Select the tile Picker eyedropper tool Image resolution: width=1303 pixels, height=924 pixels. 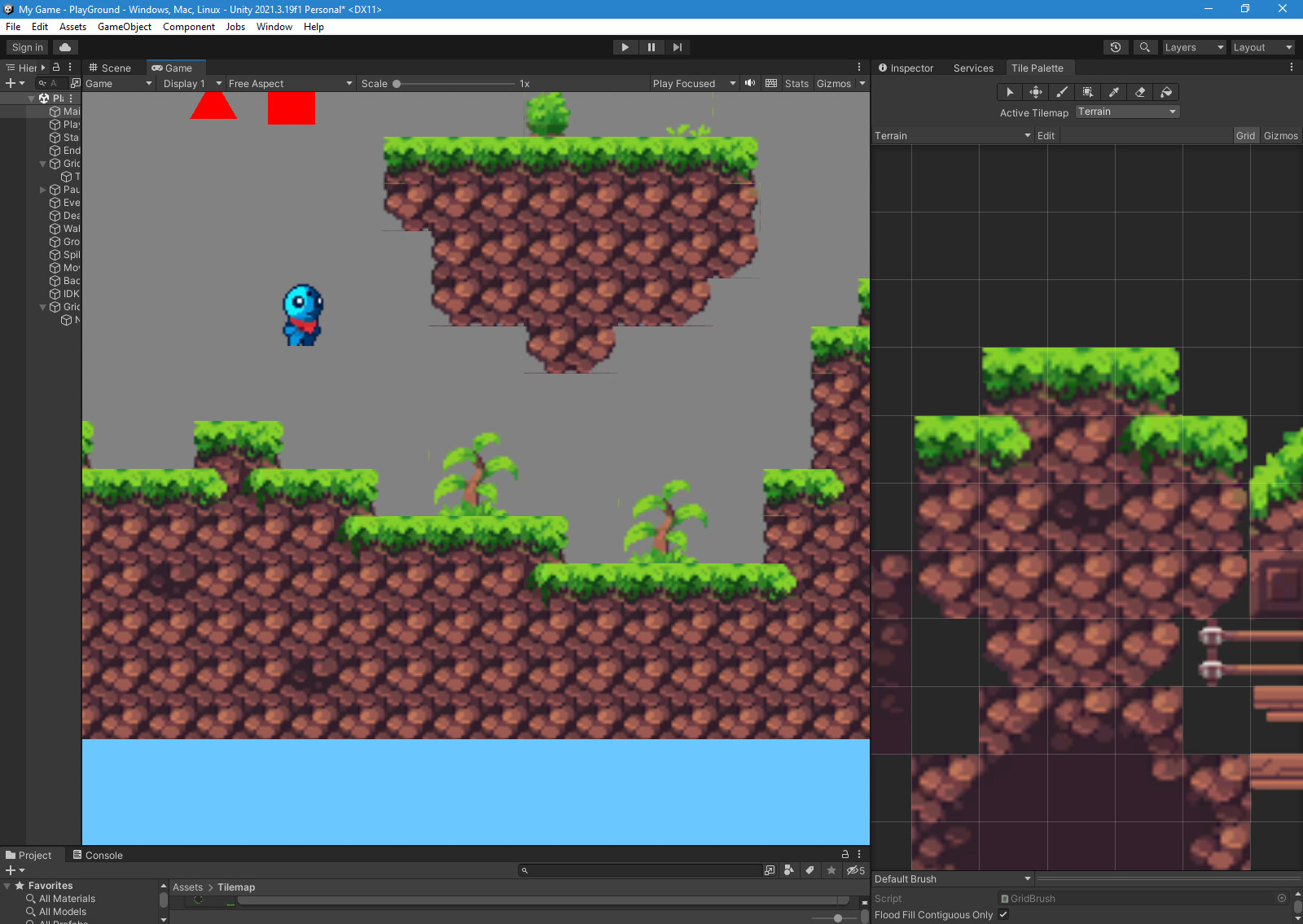1113,92
